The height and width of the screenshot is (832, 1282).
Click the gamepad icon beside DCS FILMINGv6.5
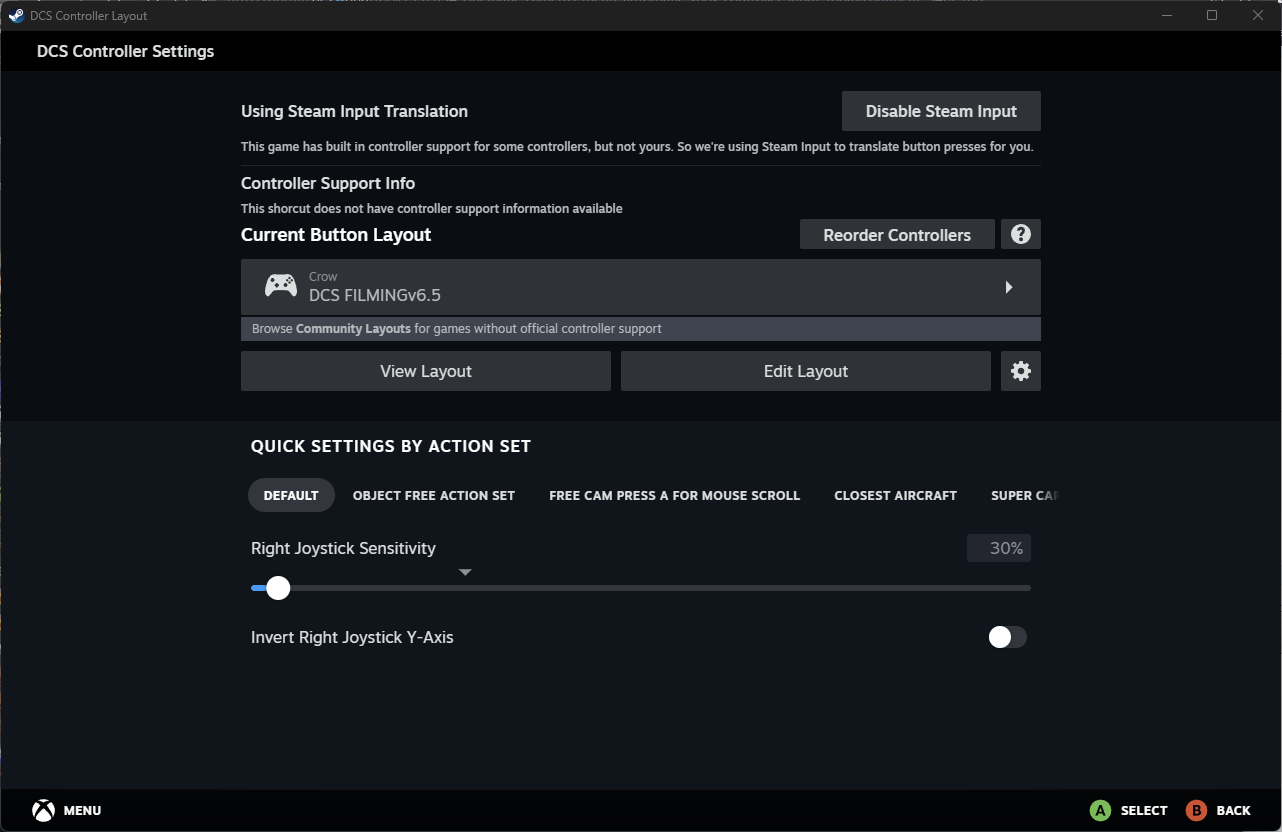280,286
